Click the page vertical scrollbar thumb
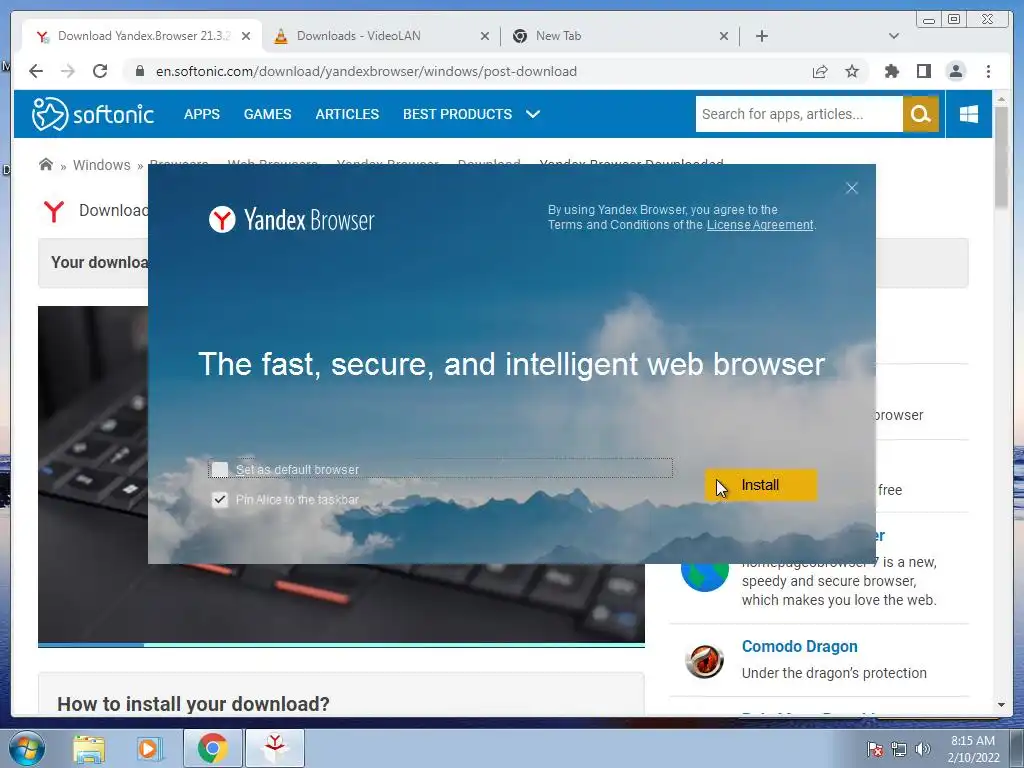The height and width of the screenshot is (768, 1024). point(1001,157)
